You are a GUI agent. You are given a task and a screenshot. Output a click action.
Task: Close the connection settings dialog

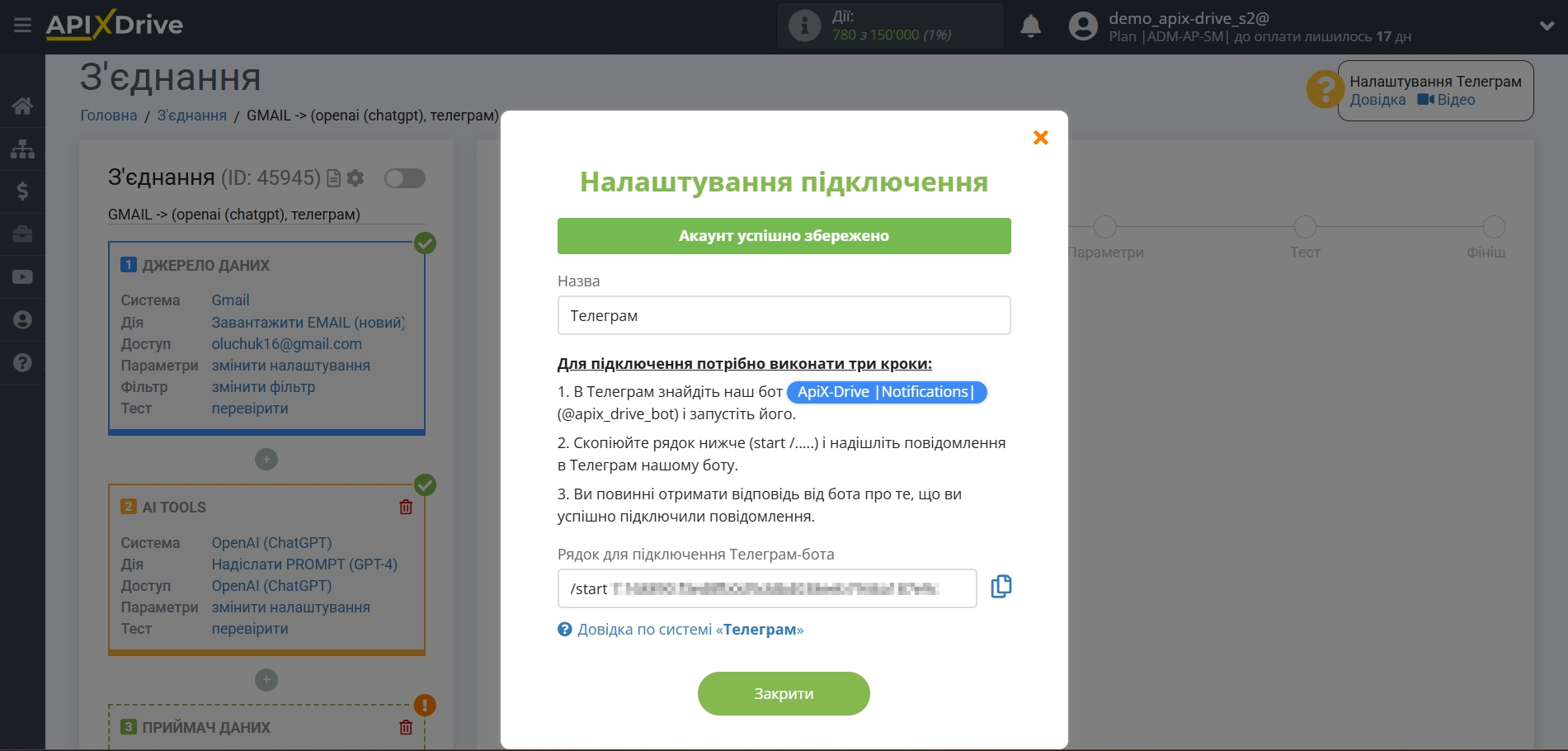click(x=1041, y=137)
